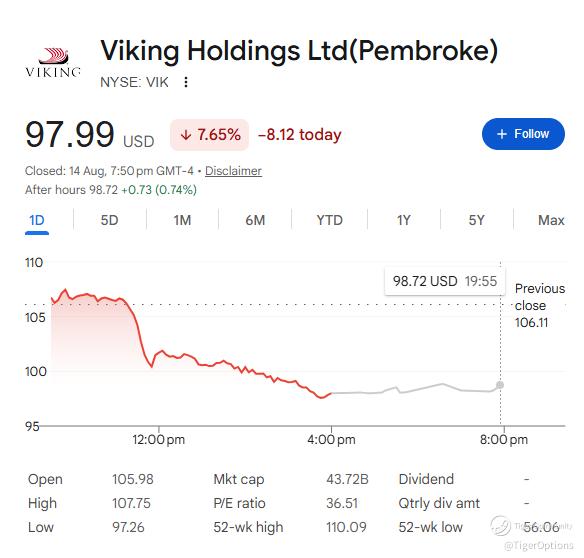Select the 1Y chart range tab
Viewport: 584px width, 558px height.
(403, 220)
